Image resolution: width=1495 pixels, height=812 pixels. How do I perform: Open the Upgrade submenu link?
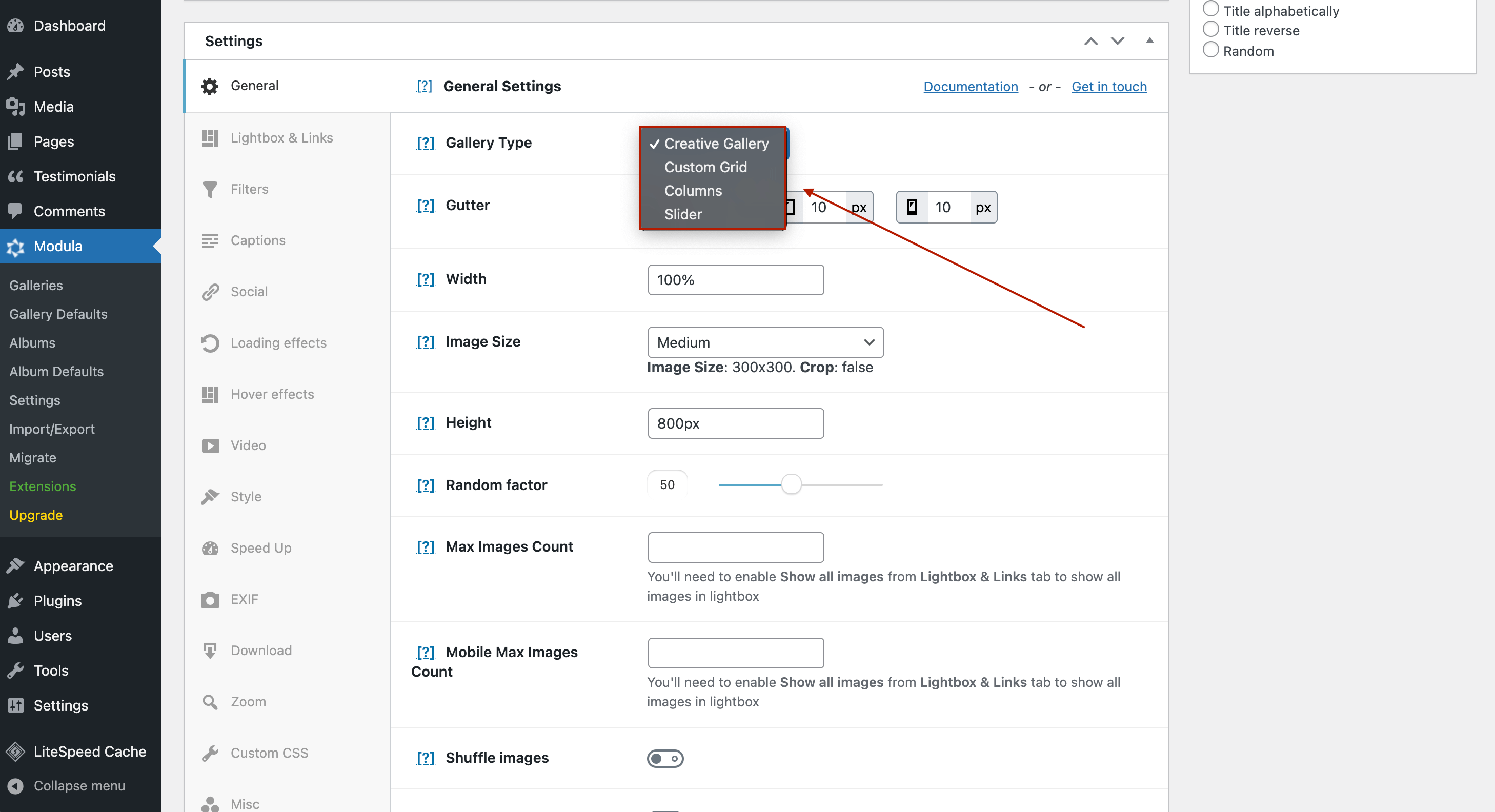[36, 515]
